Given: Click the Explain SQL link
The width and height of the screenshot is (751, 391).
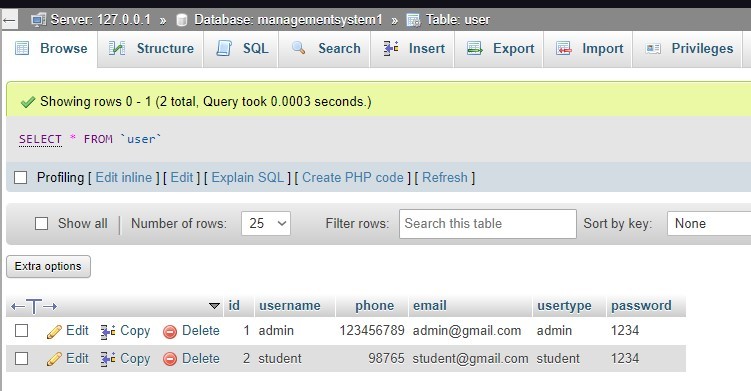Looking at the screenshot, I should click(x=248, y=178).
